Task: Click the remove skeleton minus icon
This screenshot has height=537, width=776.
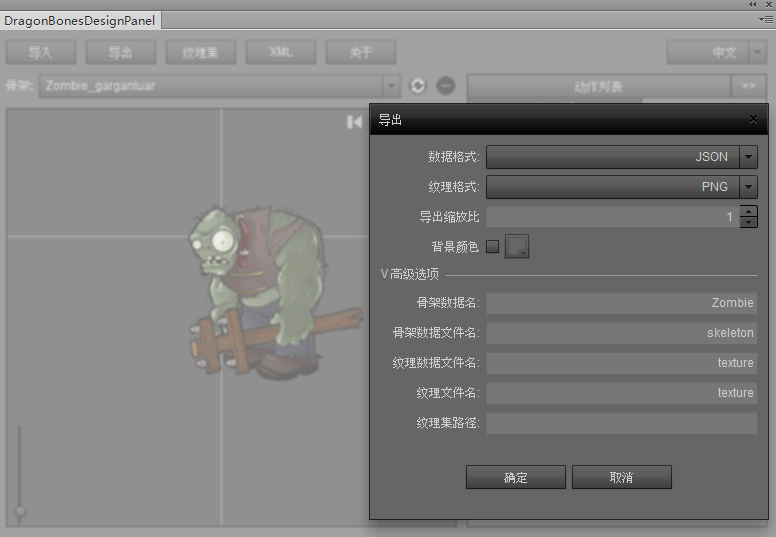Action: [x=446, y=86]
